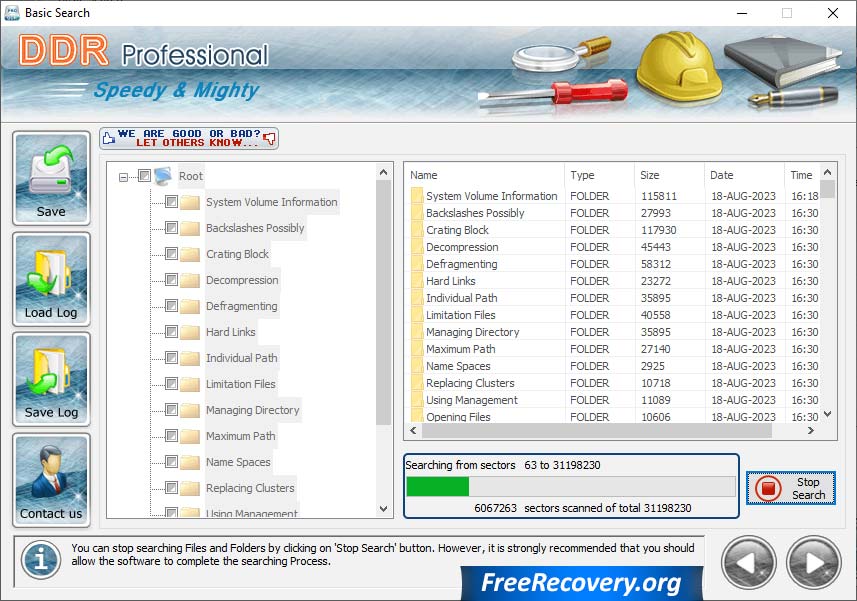Select the Opening Files row in list

613,416
